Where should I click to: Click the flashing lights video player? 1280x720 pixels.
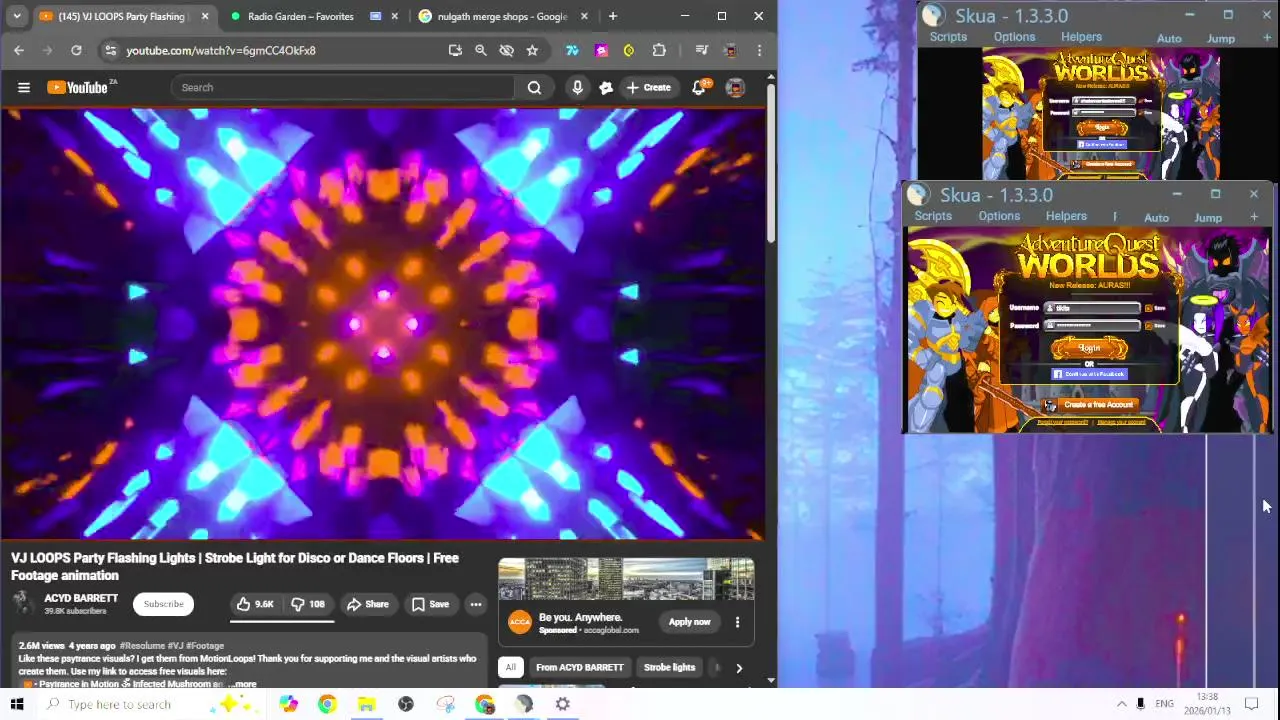(x=383, y=323)
